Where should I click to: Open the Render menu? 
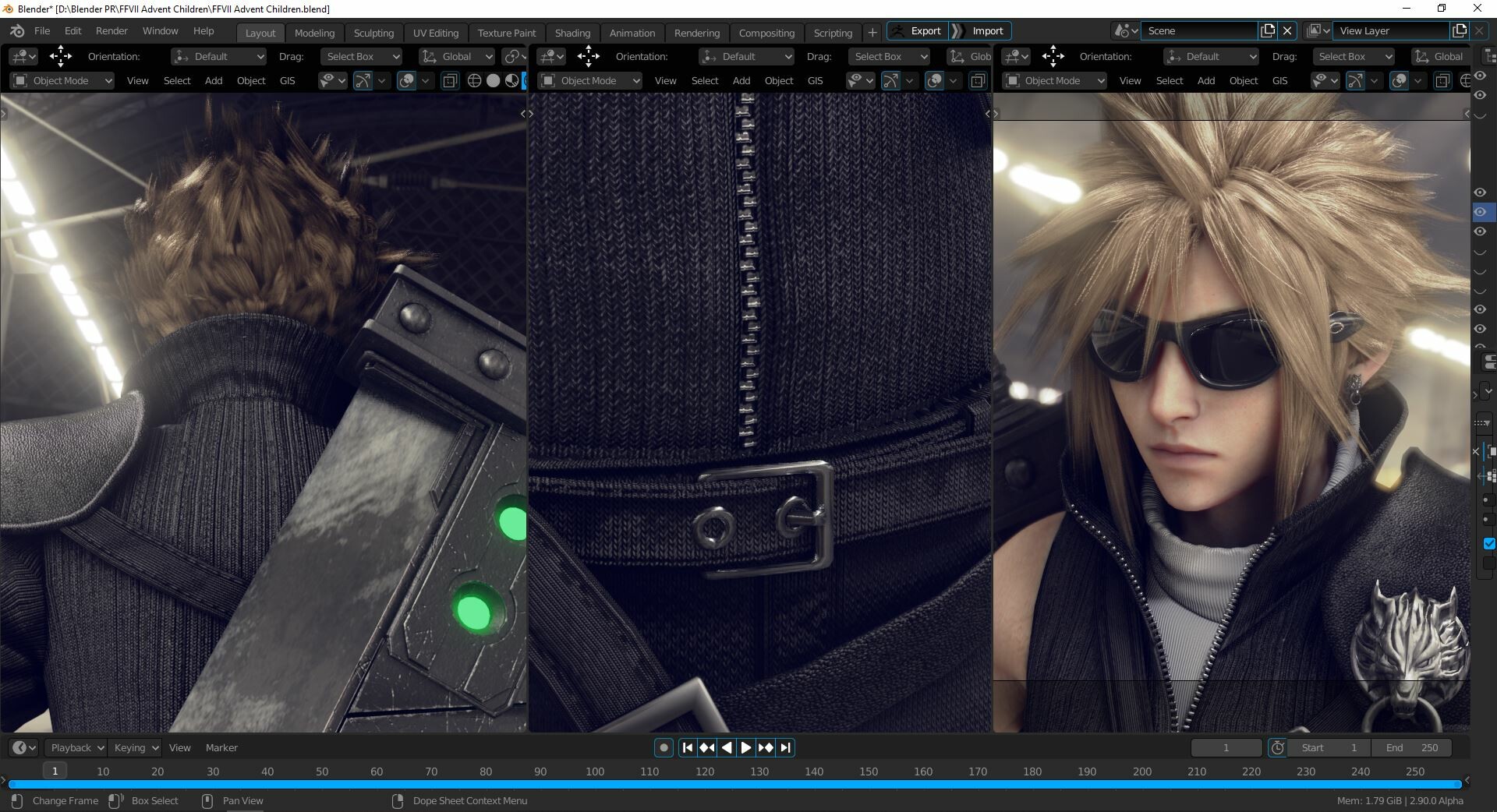pos(111,31)
